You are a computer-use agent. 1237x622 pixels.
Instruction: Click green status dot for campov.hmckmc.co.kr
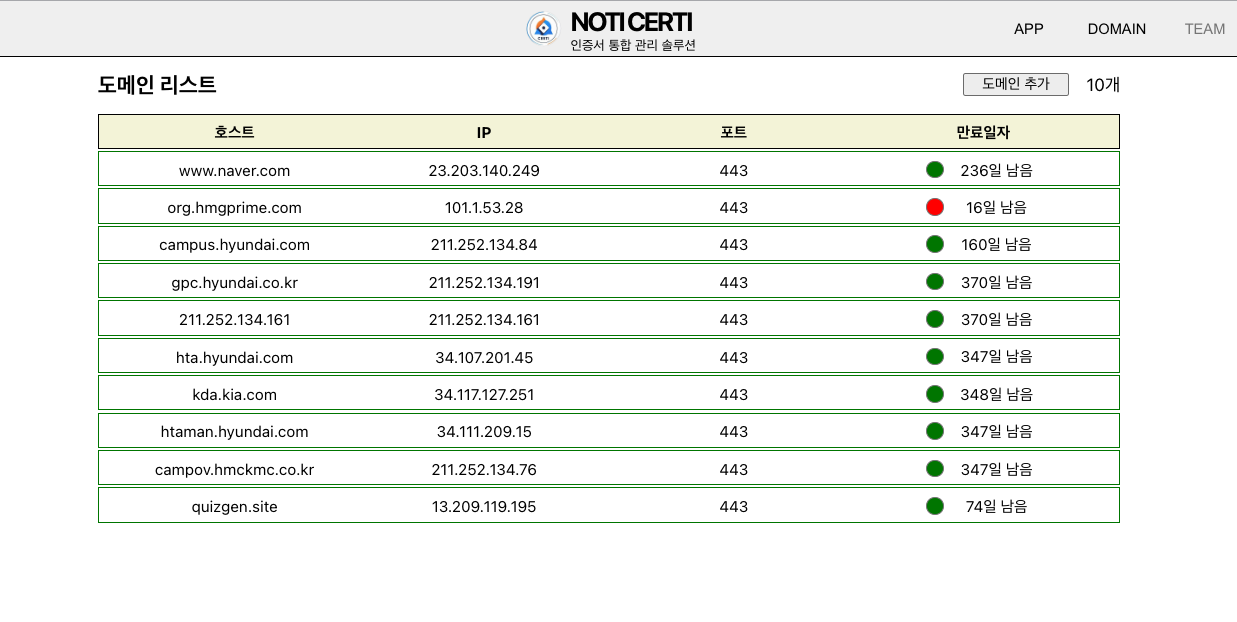tap(935, 467)
